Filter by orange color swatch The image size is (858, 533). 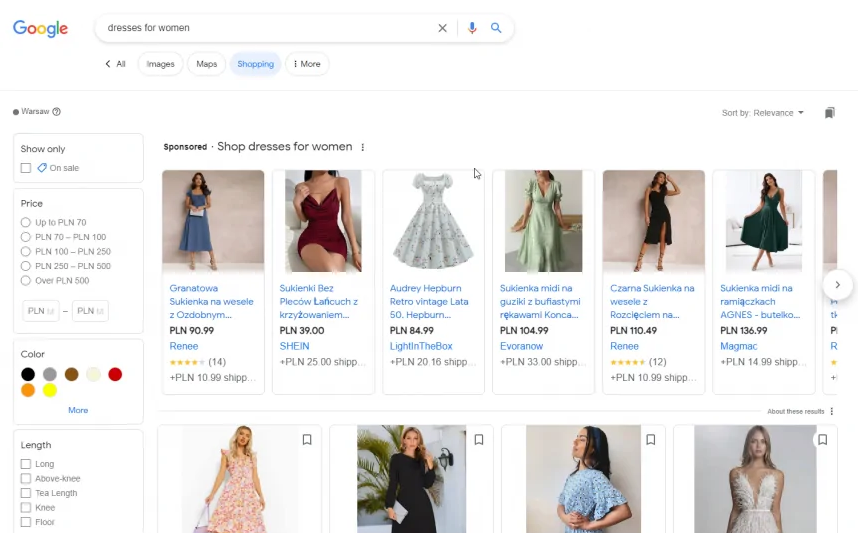[28, 390]
